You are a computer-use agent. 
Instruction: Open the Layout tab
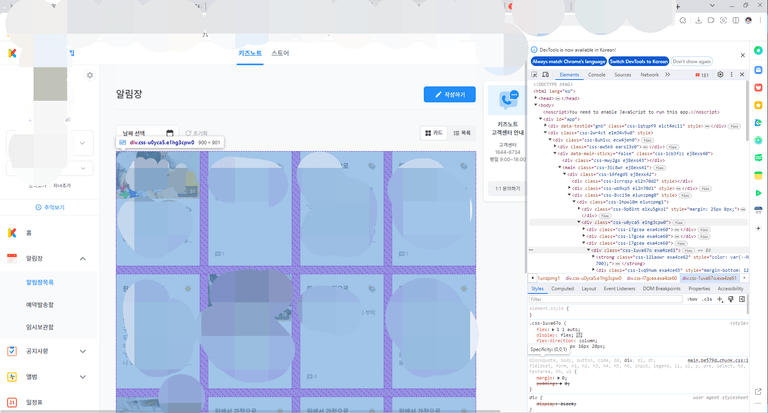click(x=589, y=289)
